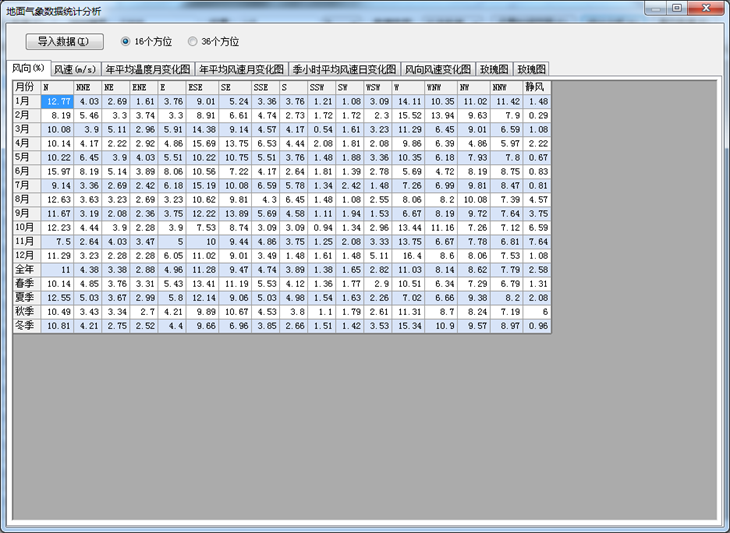This screenshot has width=730, height=533.
Task: Select the 36个方位 radio option
Action: 193,42
